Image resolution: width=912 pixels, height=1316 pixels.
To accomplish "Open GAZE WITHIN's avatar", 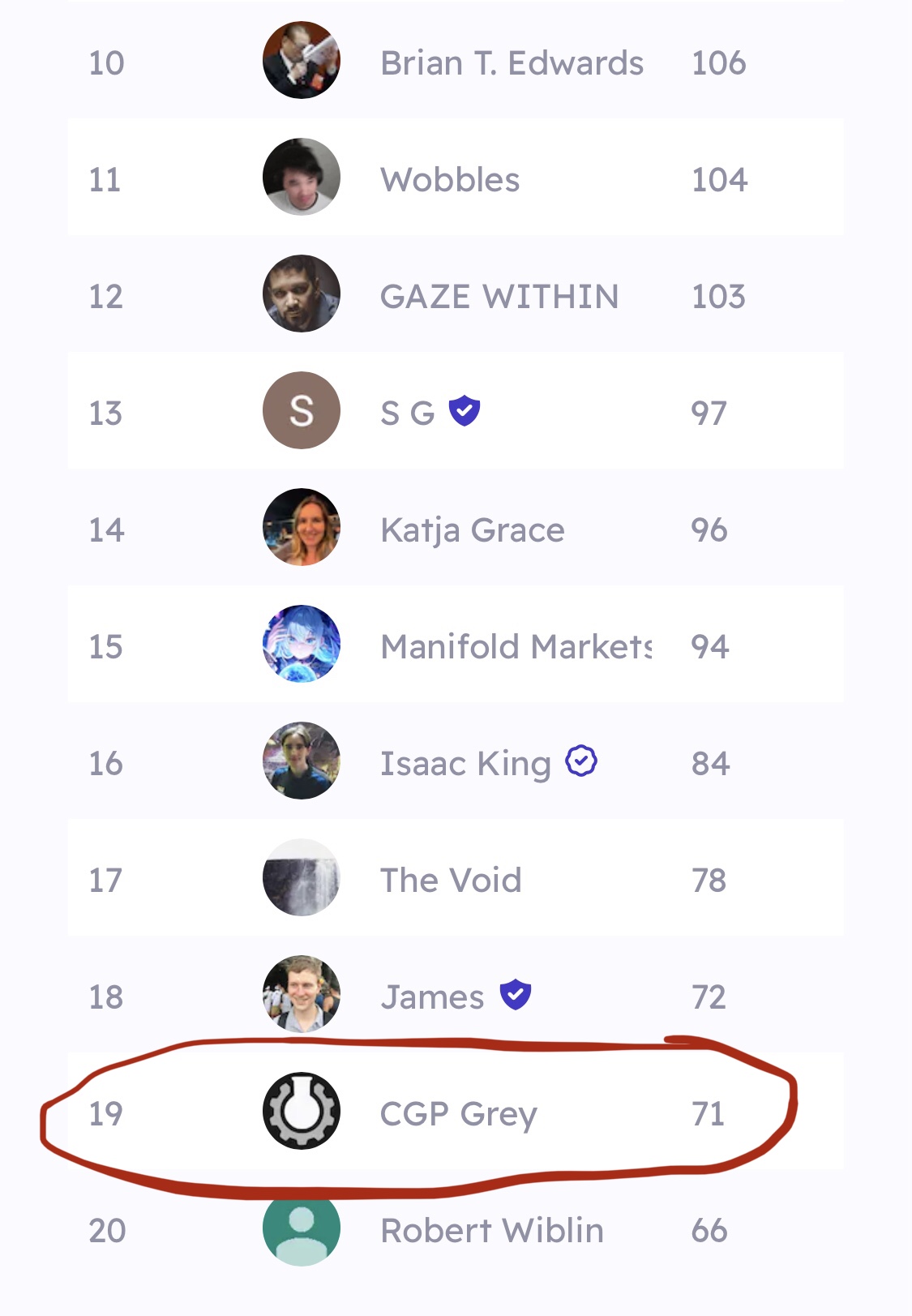I will pos(302,294).
